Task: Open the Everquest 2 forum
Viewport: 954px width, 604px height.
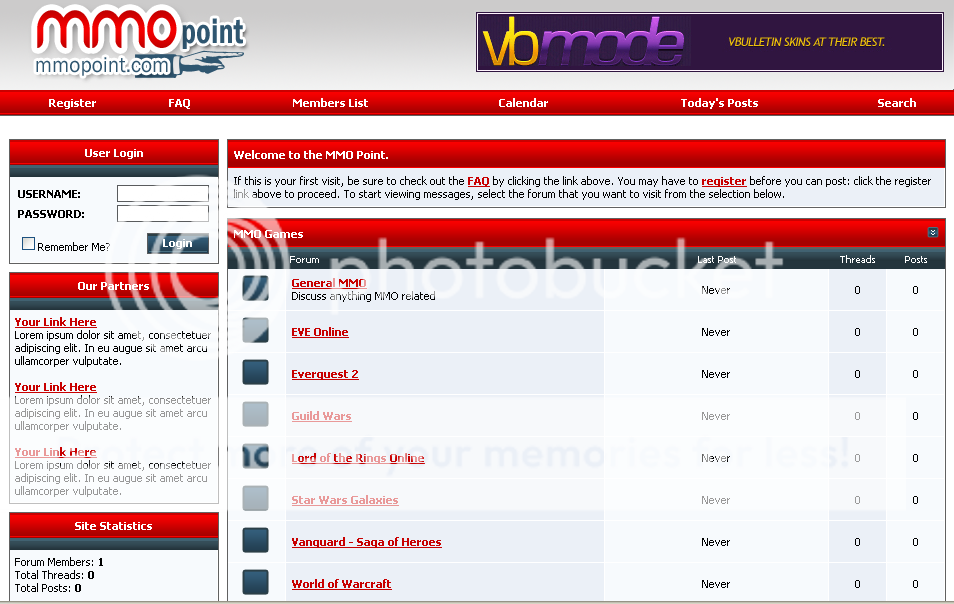Action: click(325, 374)
